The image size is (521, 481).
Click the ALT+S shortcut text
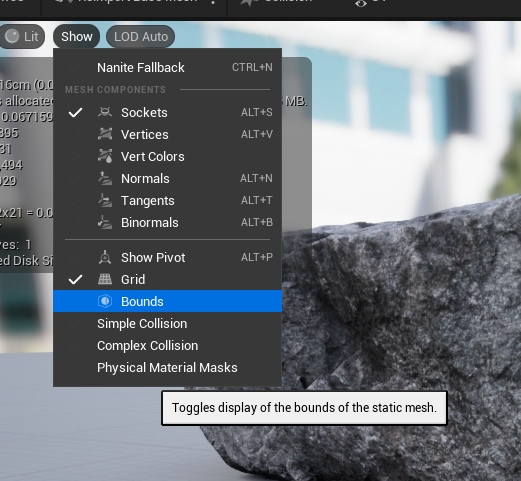tap(257, 112)
